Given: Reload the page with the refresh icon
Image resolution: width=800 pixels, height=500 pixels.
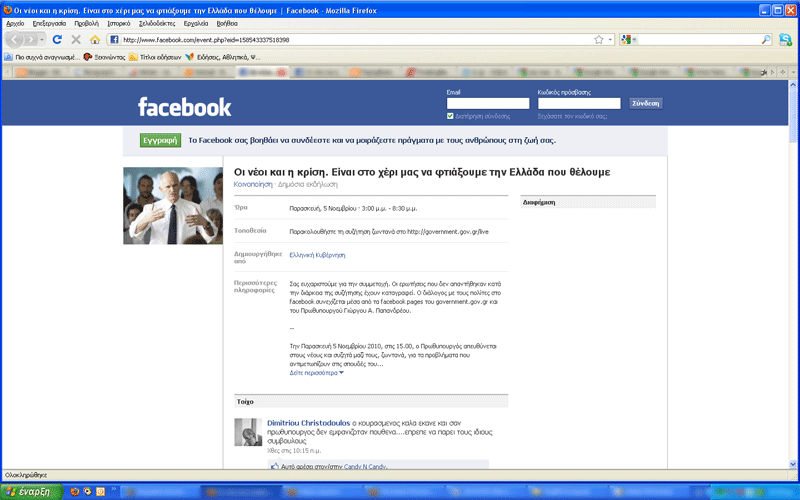Looking at the screenshot, I should click(57, 39).
